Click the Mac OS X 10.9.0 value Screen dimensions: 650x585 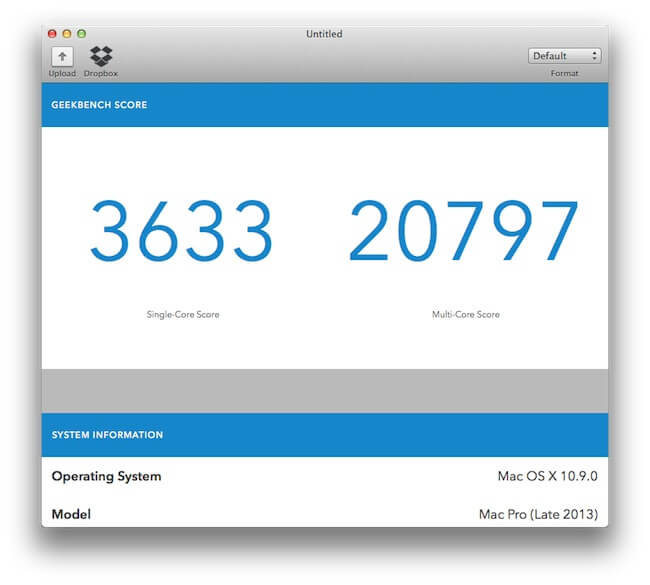point(548,476)
